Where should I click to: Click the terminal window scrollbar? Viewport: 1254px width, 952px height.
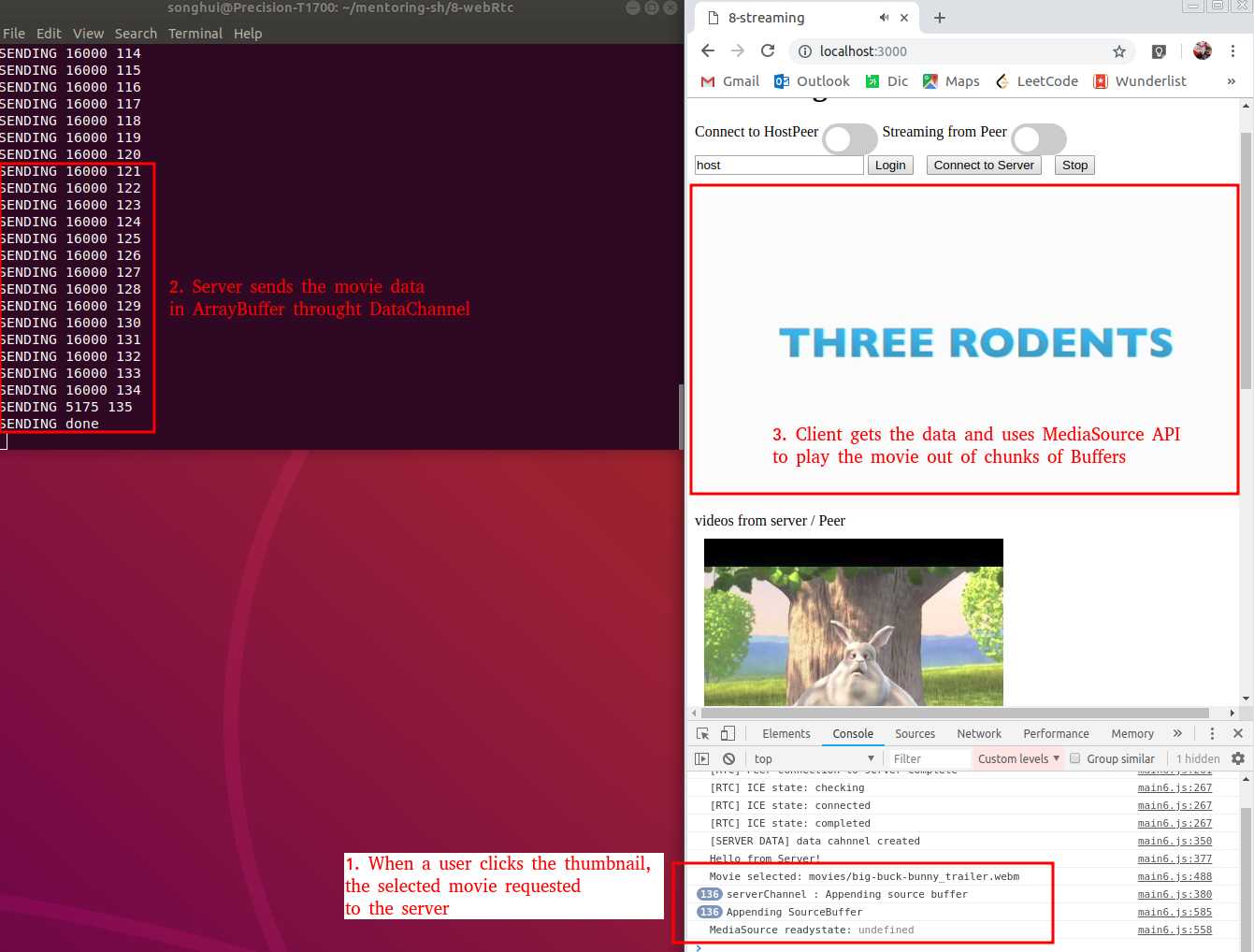tap(681, 416)
